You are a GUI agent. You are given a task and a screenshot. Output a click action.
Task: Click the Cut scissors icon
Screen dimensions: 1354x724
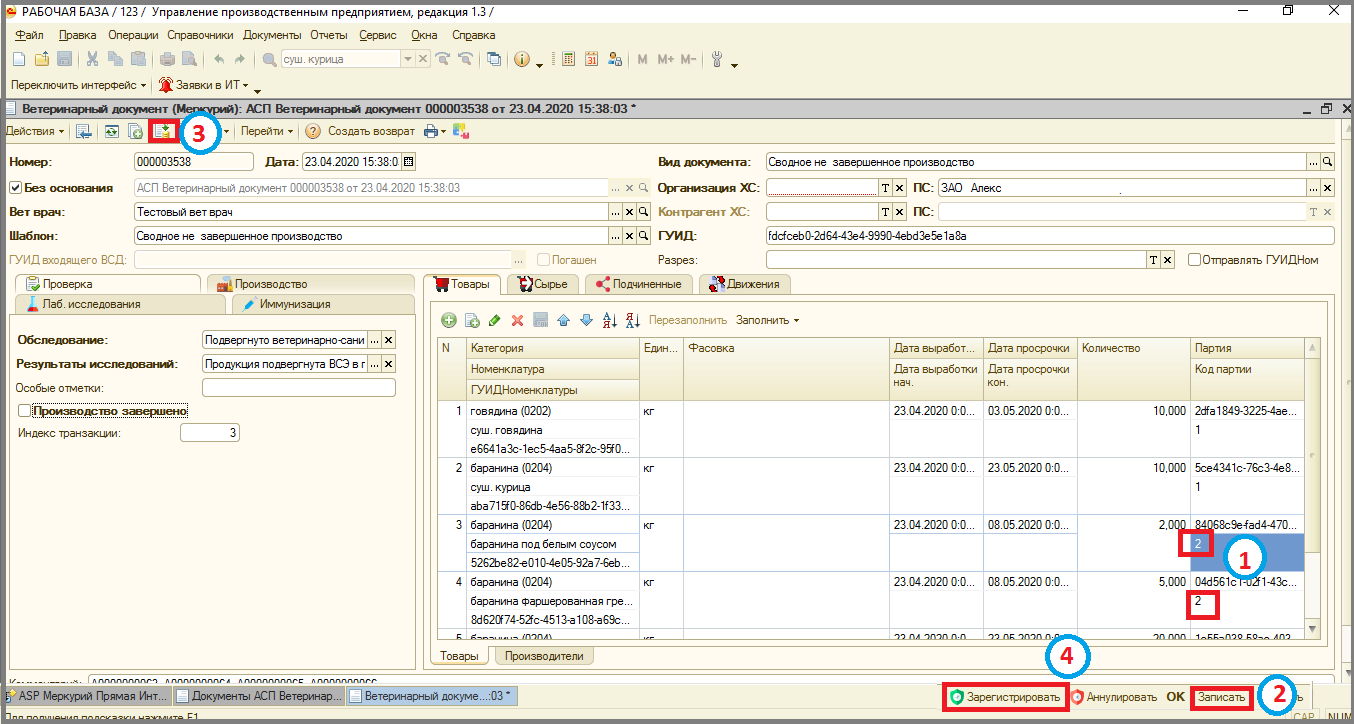(92, 59)
